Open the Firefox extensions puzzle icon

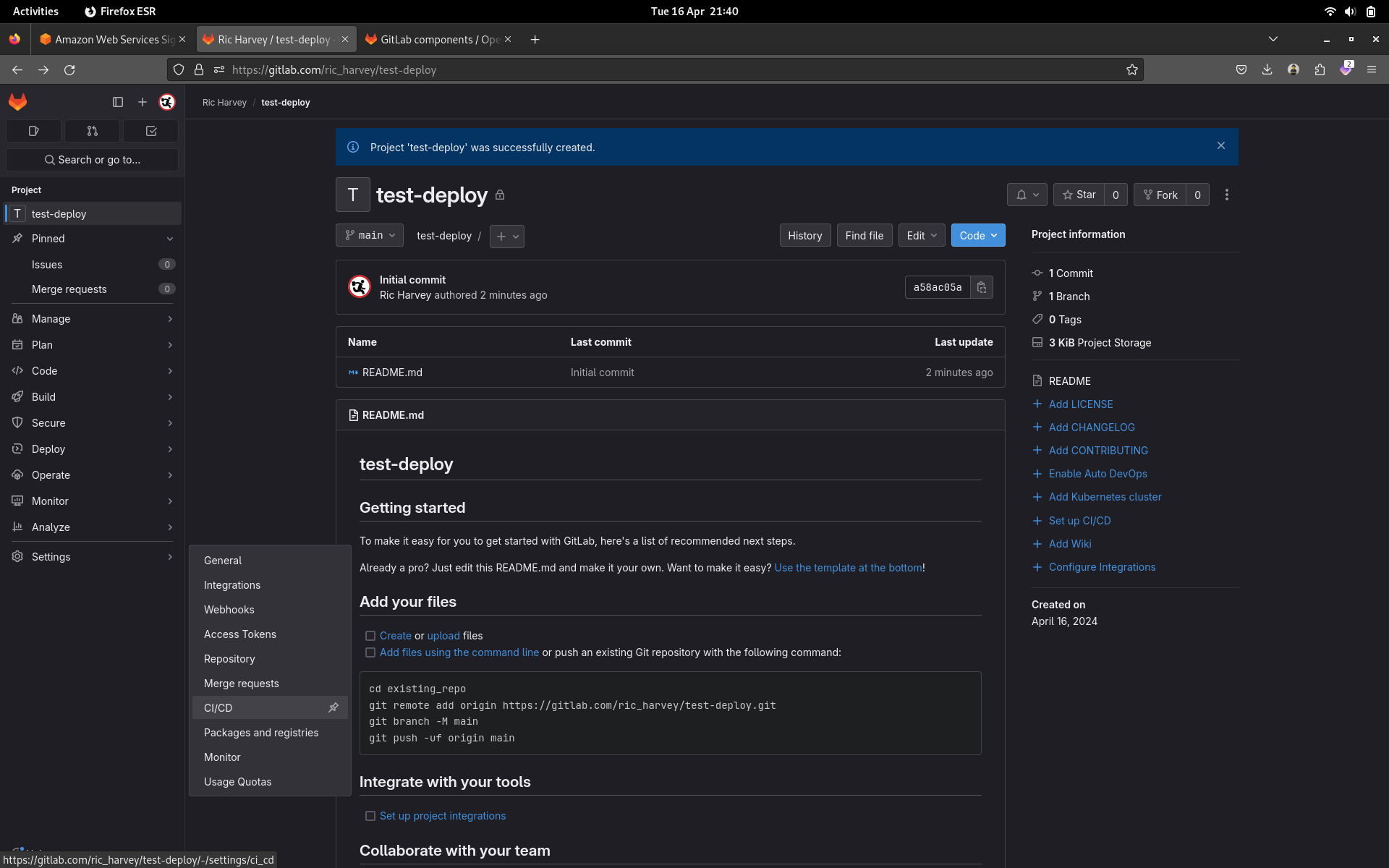[1320, 69]
